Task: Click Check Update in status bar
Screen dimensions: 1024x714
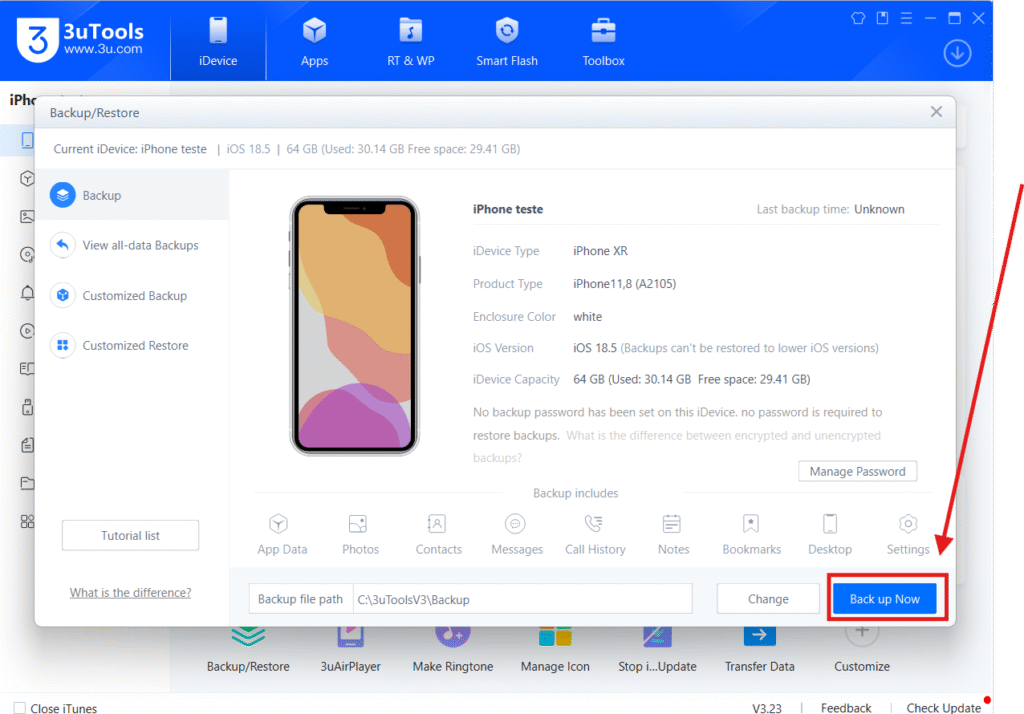Action: [x=943, y=707]
